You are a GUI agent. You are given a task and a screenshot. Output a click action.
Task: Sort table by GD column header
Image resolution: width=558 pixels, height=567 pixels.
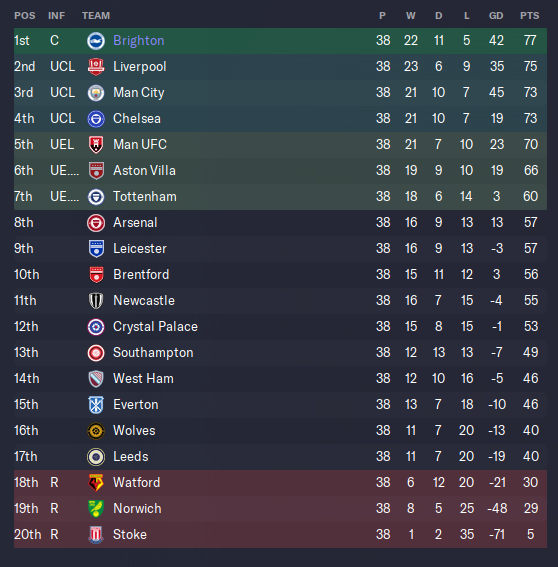point(496,16)
